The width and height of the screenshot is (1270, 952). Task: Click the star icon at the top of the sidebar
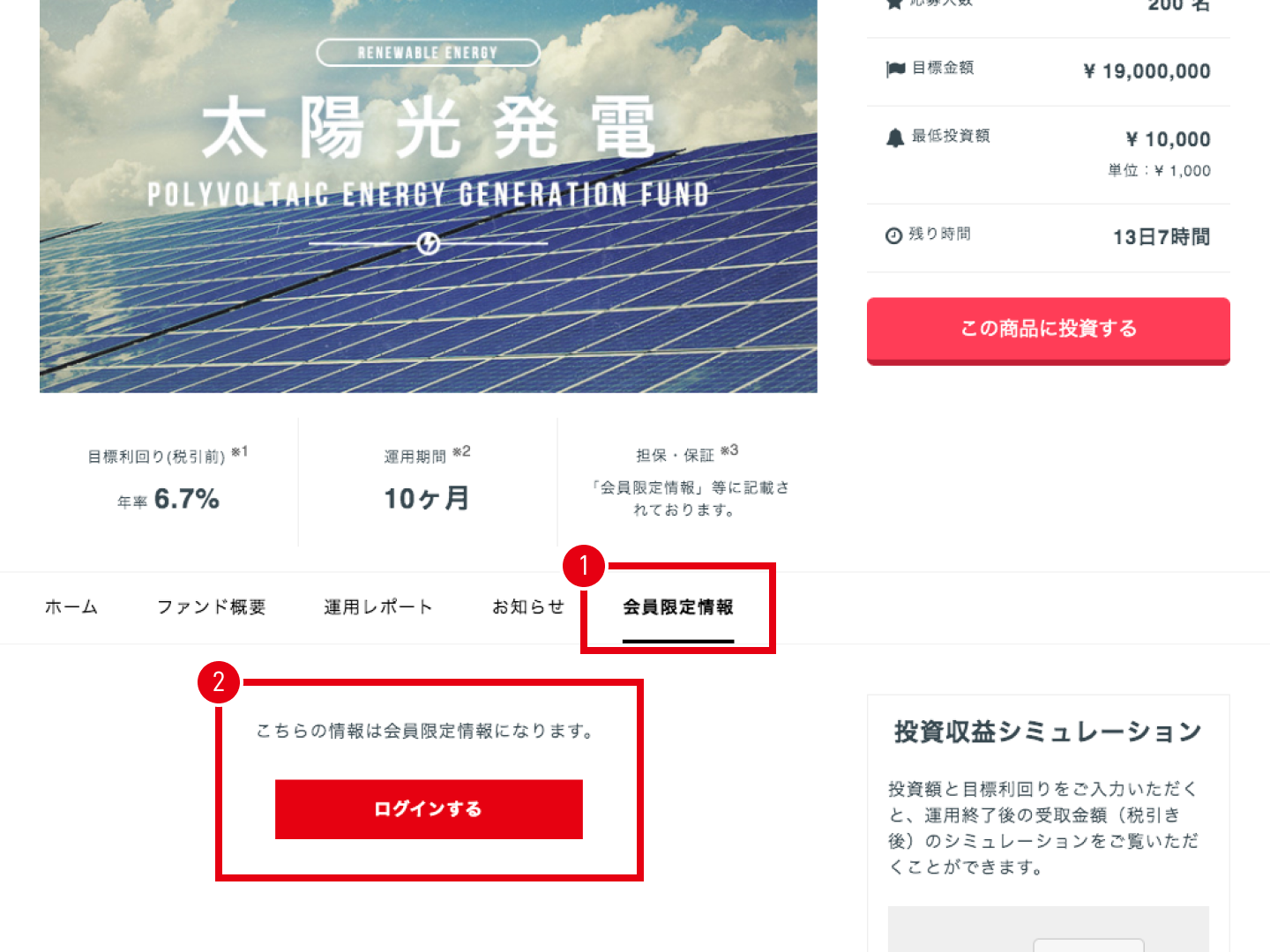click(x=894, y=4)
